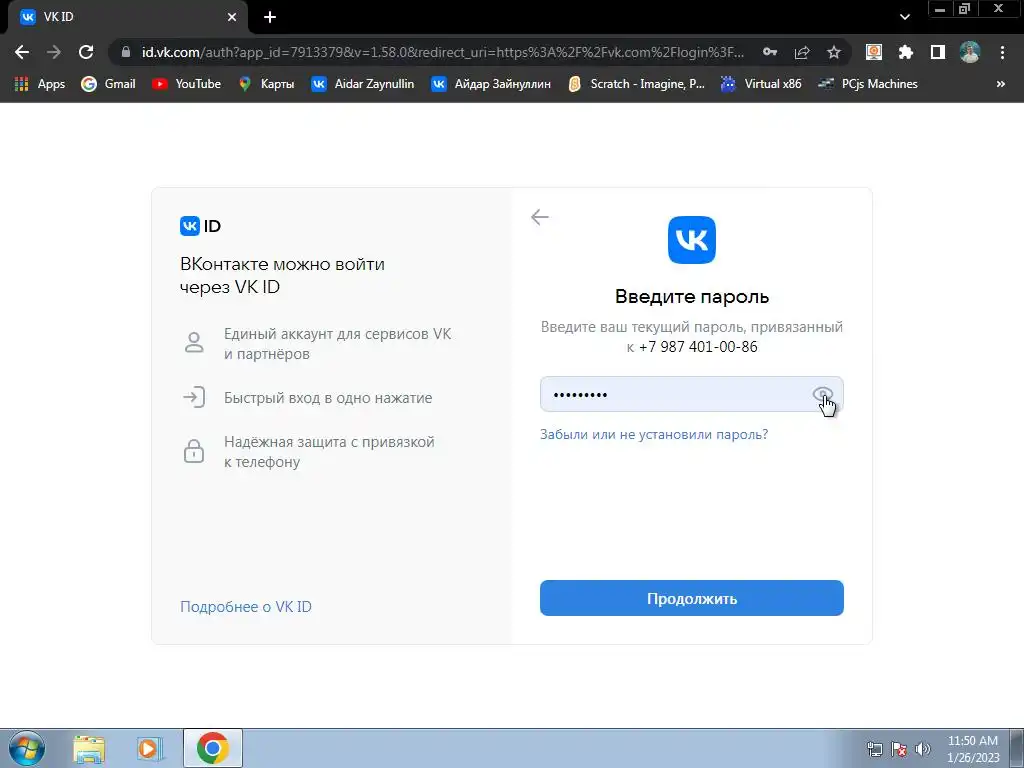Reload the page

(86, 52)
